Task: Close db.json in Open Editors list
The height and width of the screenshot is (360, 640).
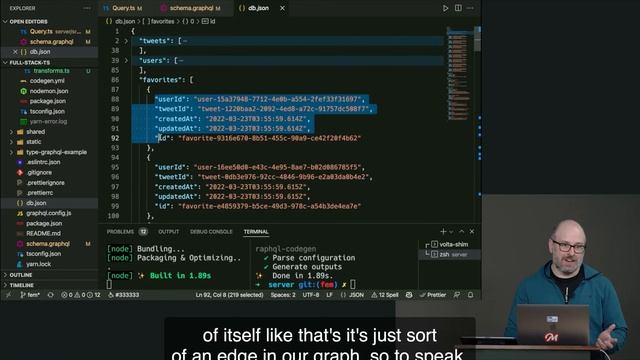Action: click(15, 52)
